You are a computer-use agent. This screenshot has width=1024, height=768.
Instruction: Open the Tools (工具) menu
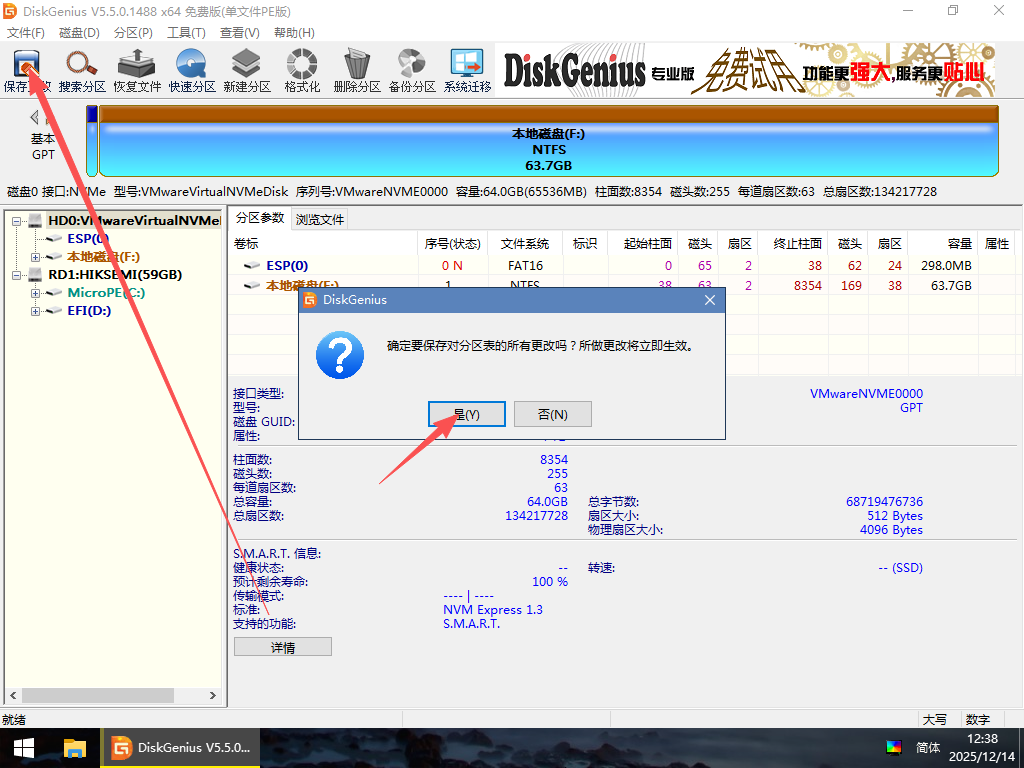(186, 33)
